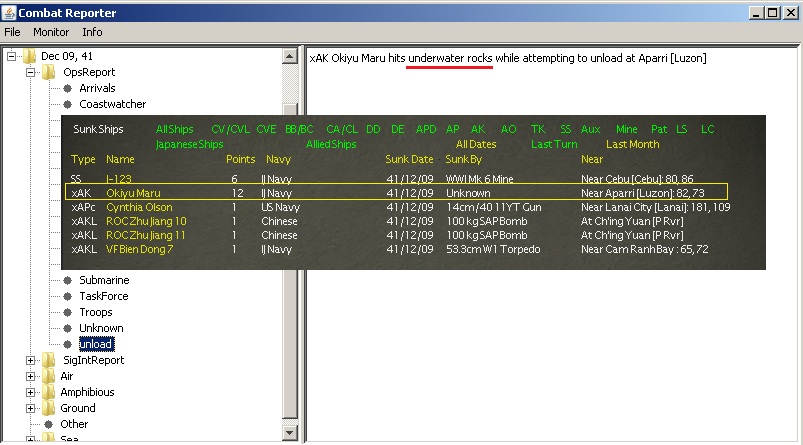Image resolution: width=803 pixels, height=445 pixels.
Task: Filter sunk ships by All Ships
Action: (x=175, y=129)
